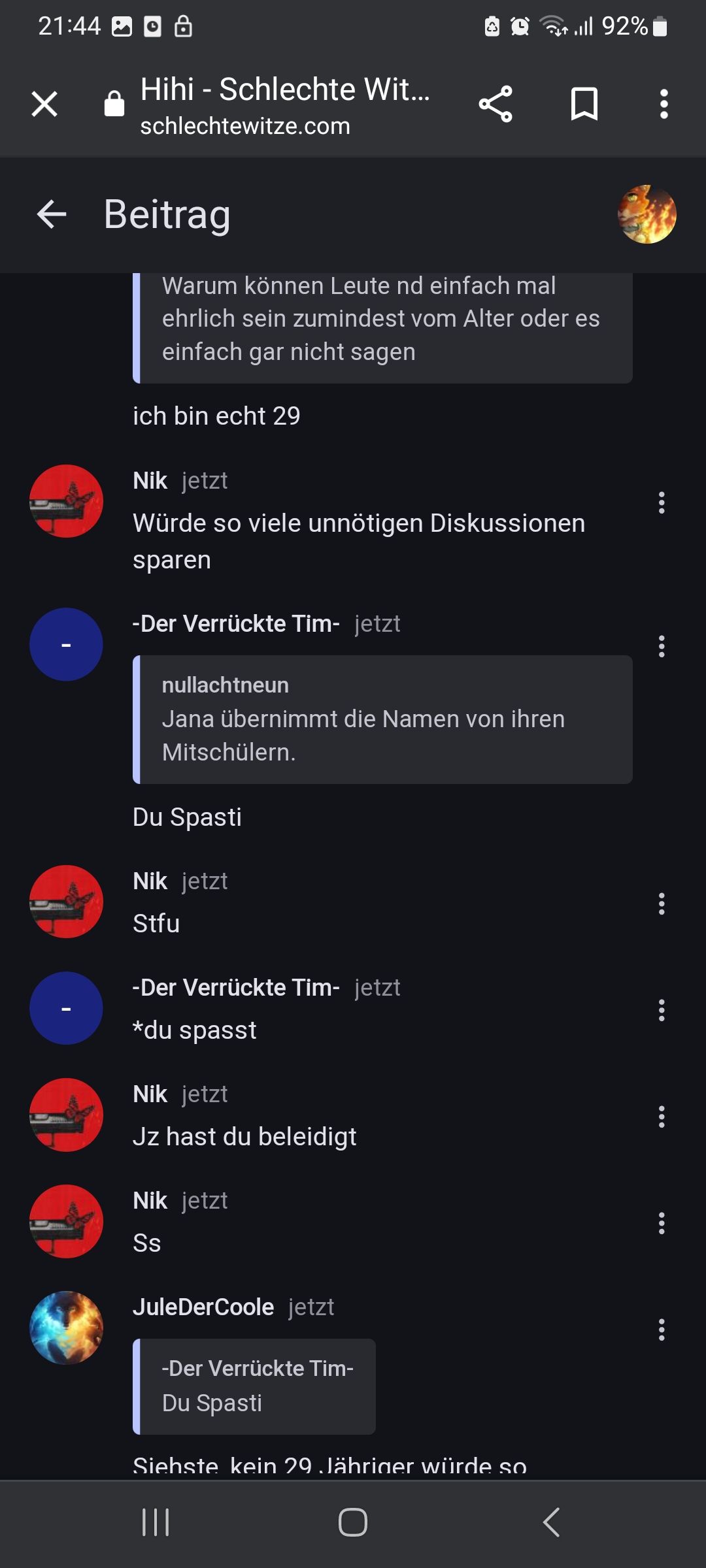Tap JuleDerCoole's profile avatar
This screenshot has width=706, height=1568.
(66, 1328)
